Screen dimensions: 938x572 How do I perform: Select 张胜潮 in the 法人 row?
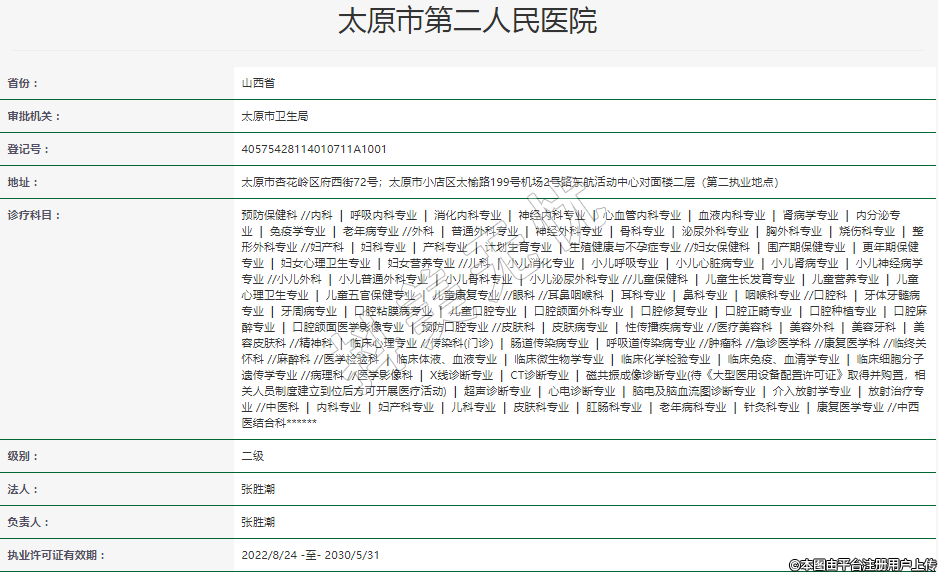point(258,489)
